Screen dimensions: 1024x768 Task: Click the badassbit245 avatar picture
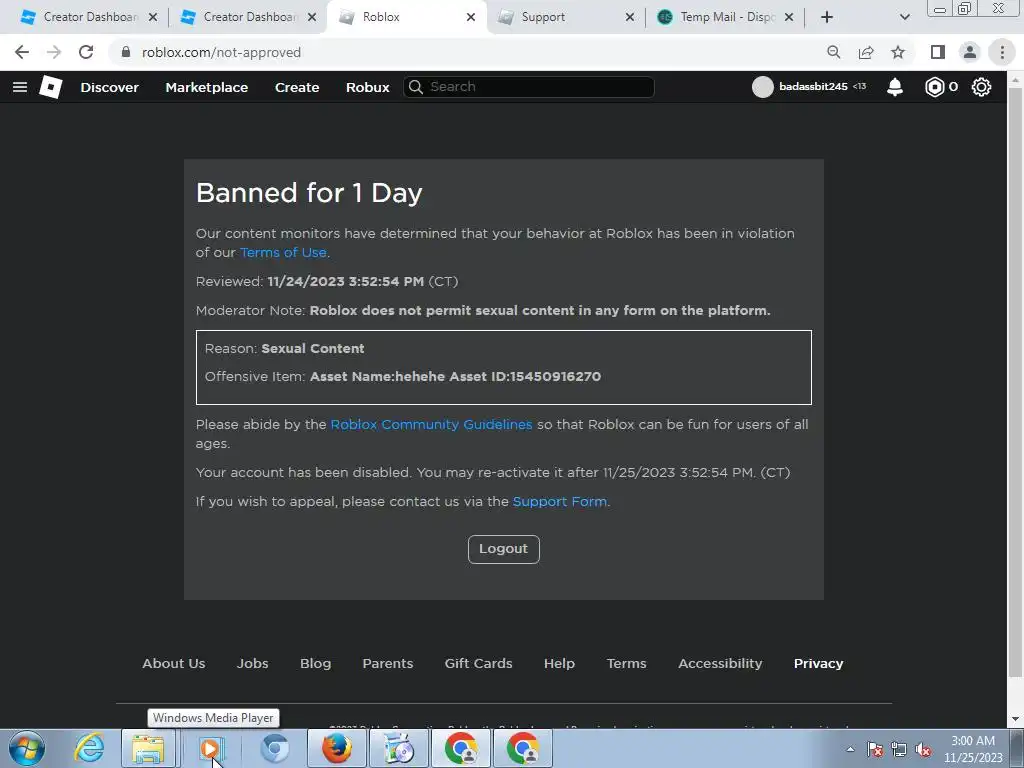click(762, 87)
